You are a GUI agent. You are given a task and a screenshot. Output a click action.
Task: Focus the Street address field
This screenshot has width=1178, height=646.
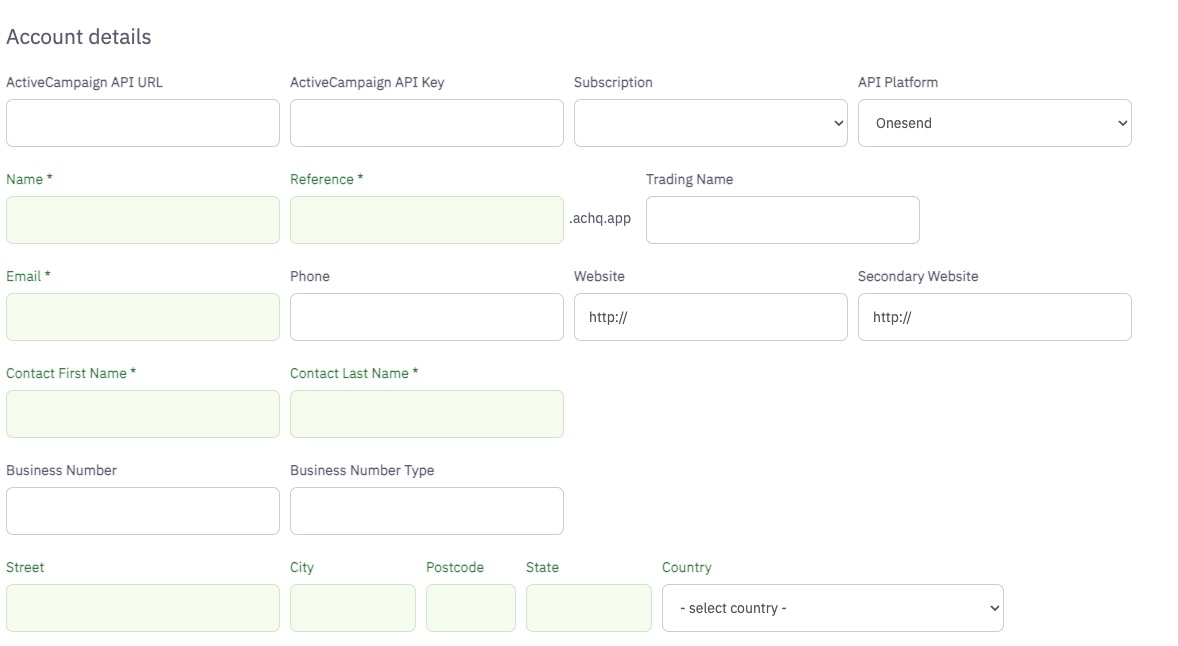tap(143, 608)
